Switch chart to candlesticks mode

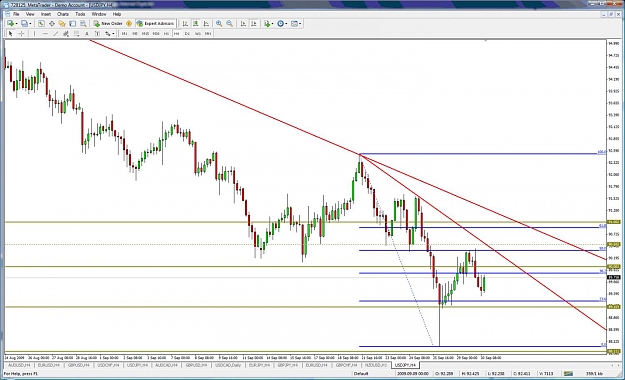[x=196, y=24]
